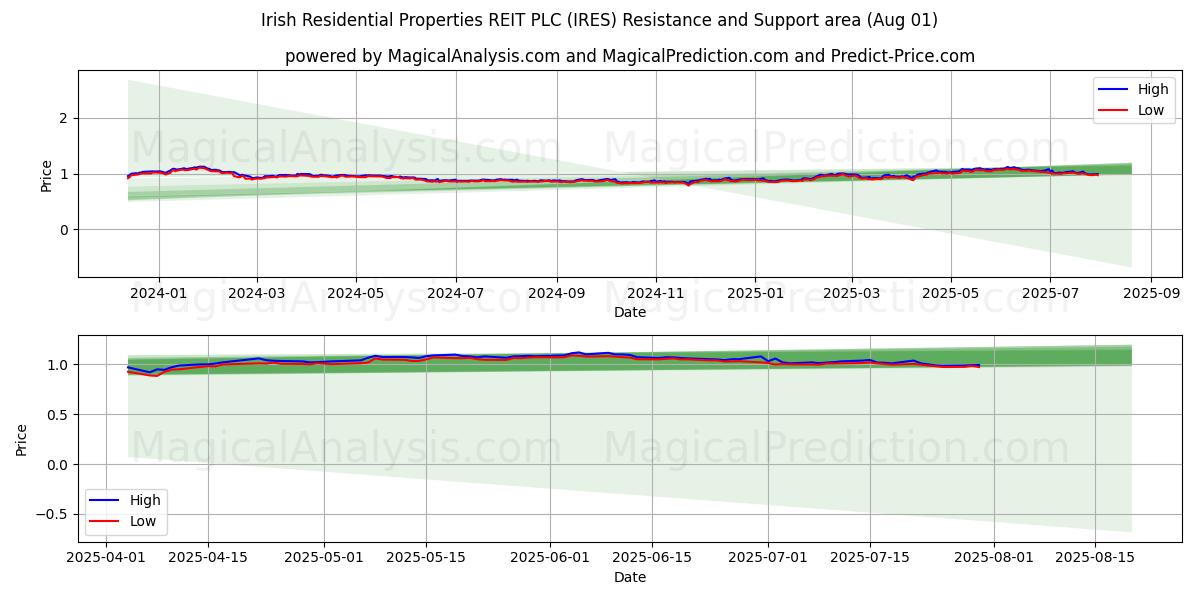The width and height of the screenshot is (1200, 600).
Task: Click the 2025-08-15 tick label
Action: pos(1096,558)
